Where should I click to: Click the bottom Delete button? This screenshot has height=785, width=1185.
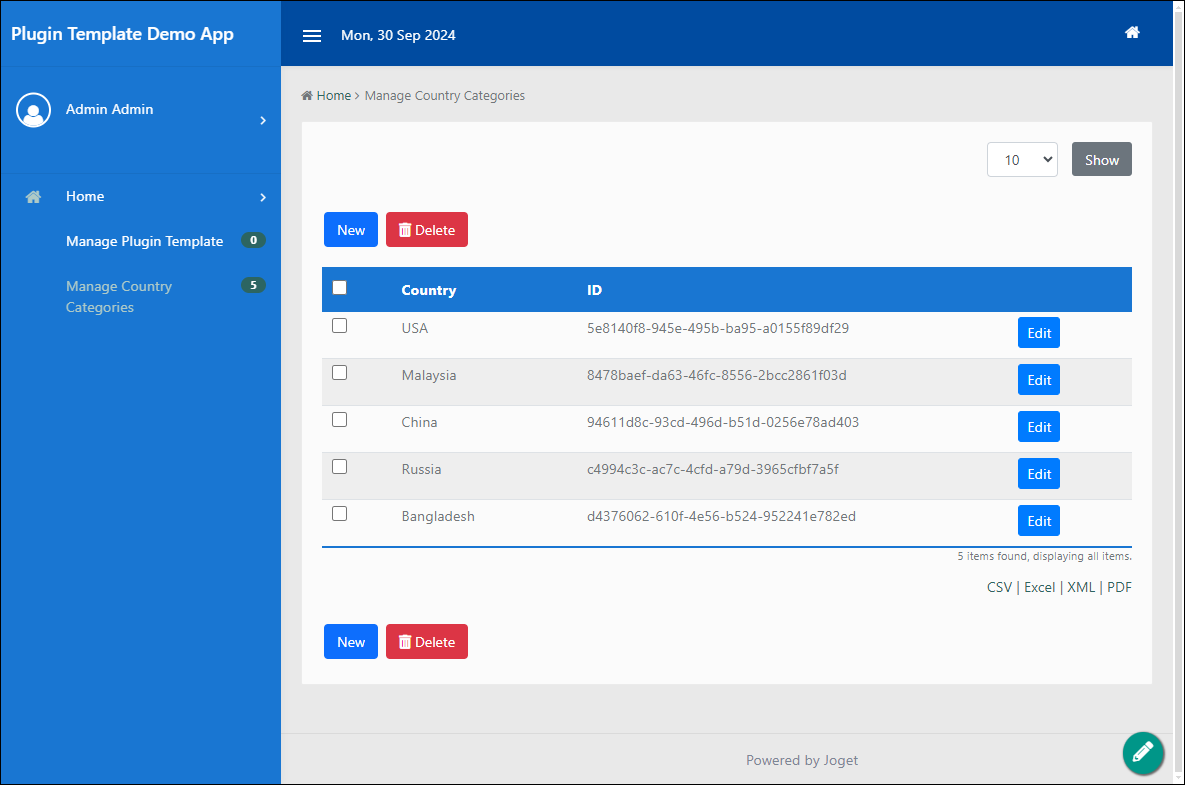426,641
